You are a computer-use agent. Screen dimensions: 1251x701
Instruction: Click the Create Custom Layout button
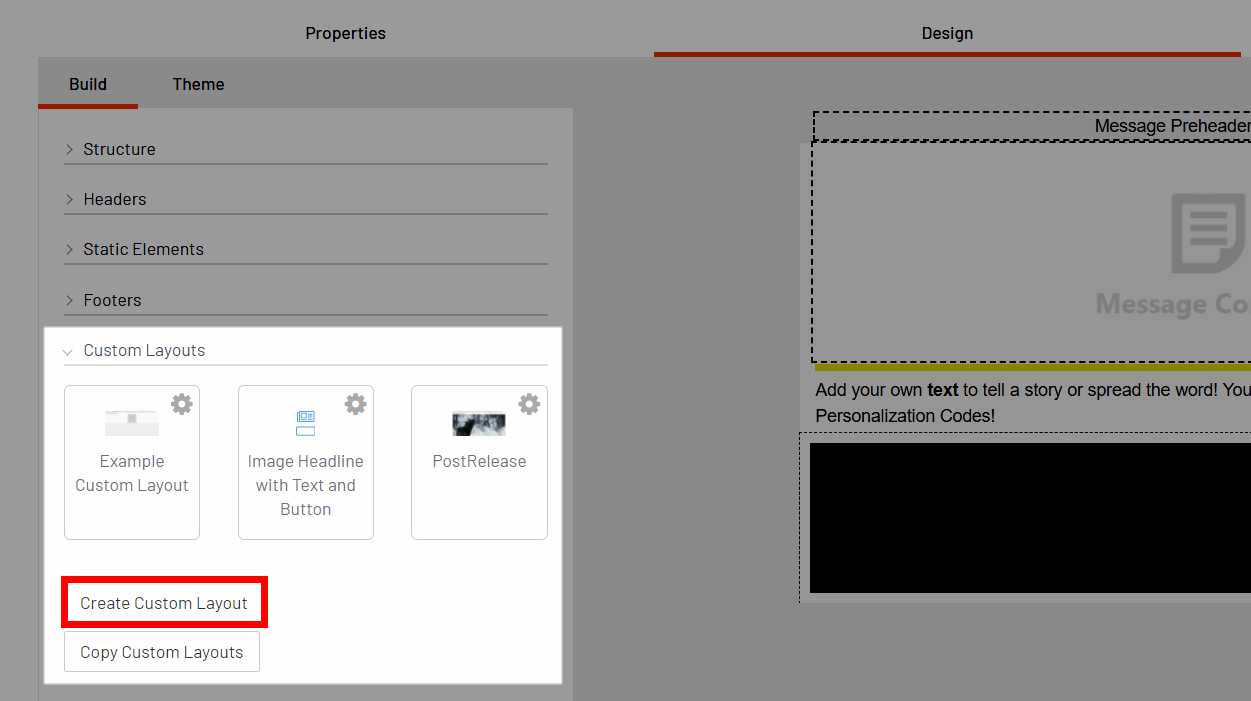coord(164,603)
